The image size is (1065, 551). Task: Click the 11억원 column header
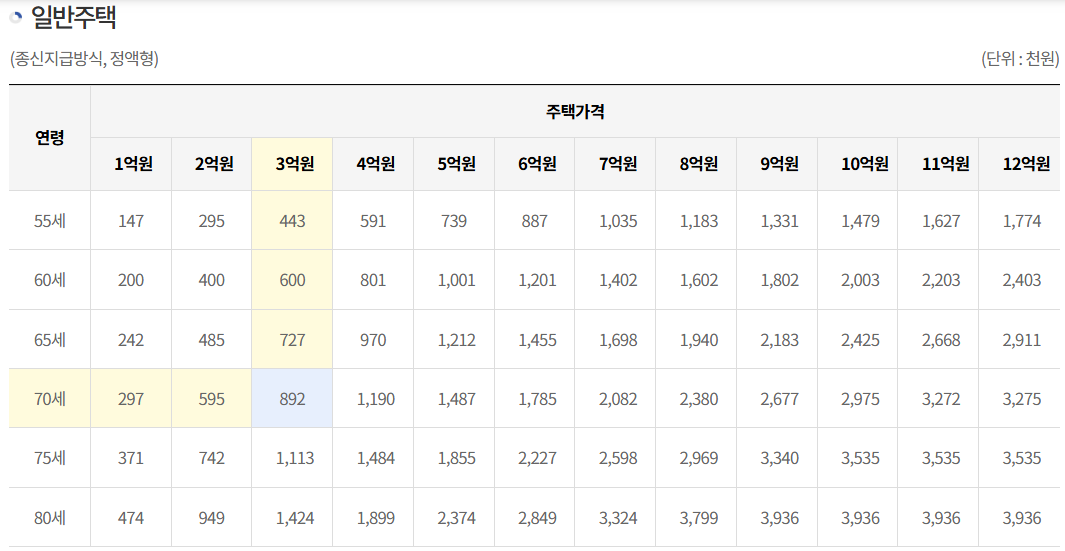938,164
